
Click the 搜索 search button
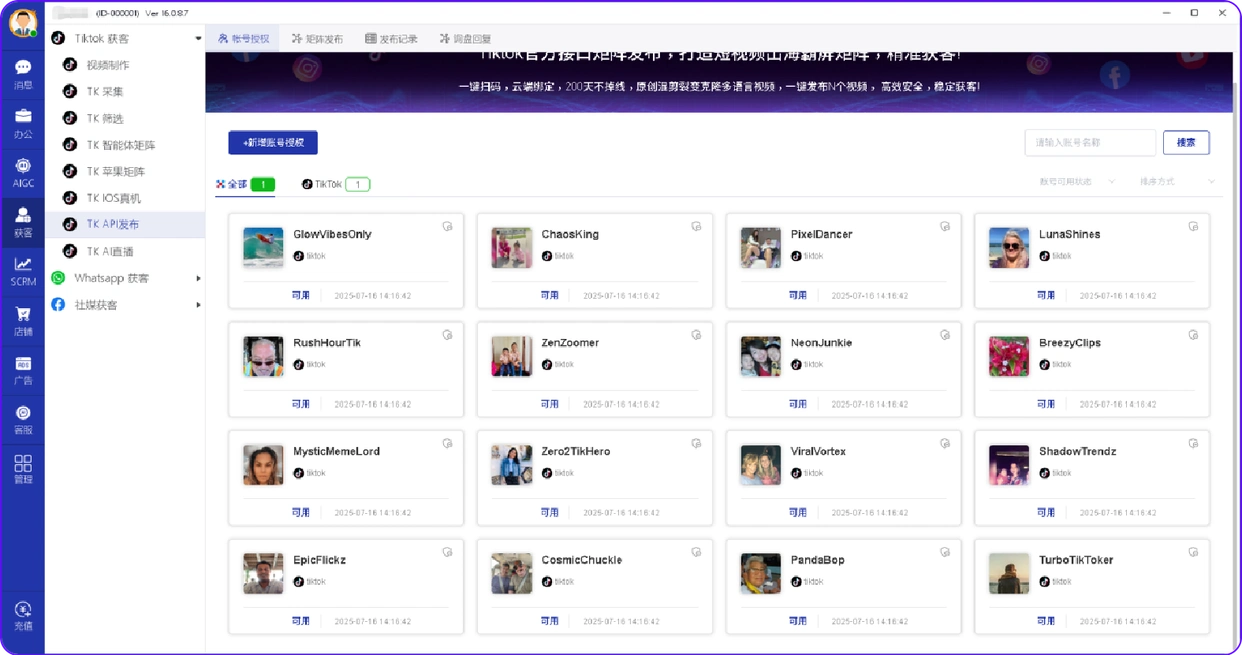(1185, 142)
